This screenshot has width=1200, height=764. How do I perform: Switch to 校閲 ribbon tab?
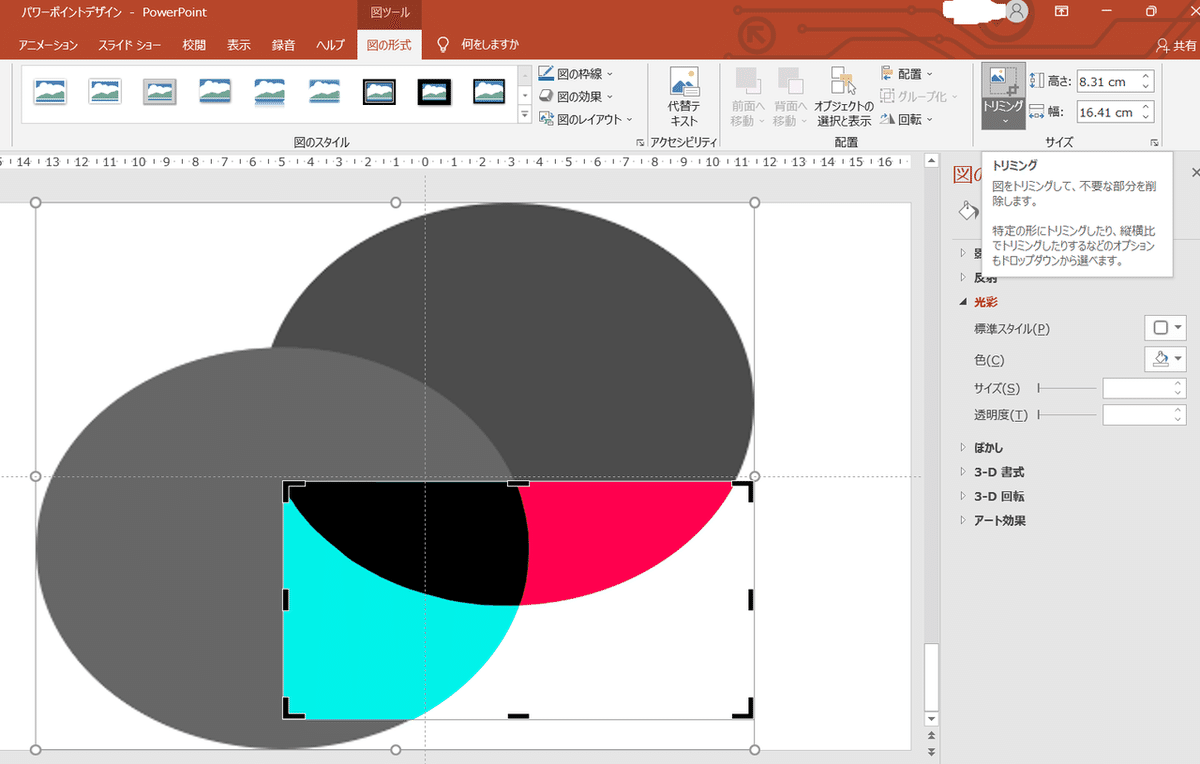tap(194, 45)
